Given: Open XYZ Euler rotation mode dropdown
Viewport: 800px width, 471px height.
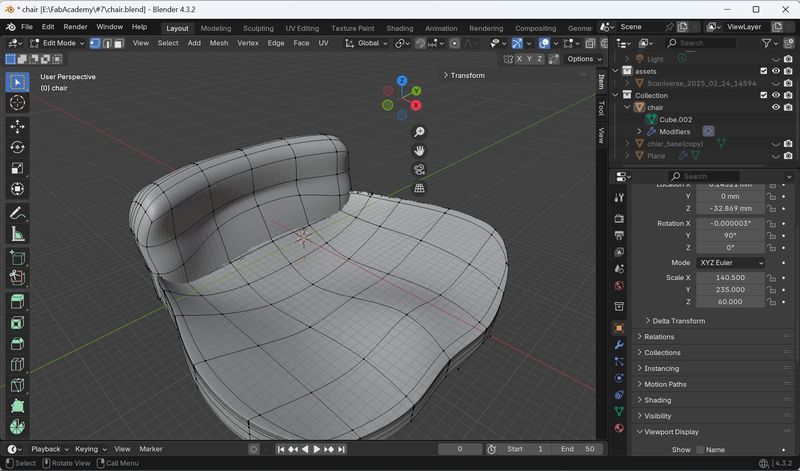Looking at the screenshot, I should 731,262.
